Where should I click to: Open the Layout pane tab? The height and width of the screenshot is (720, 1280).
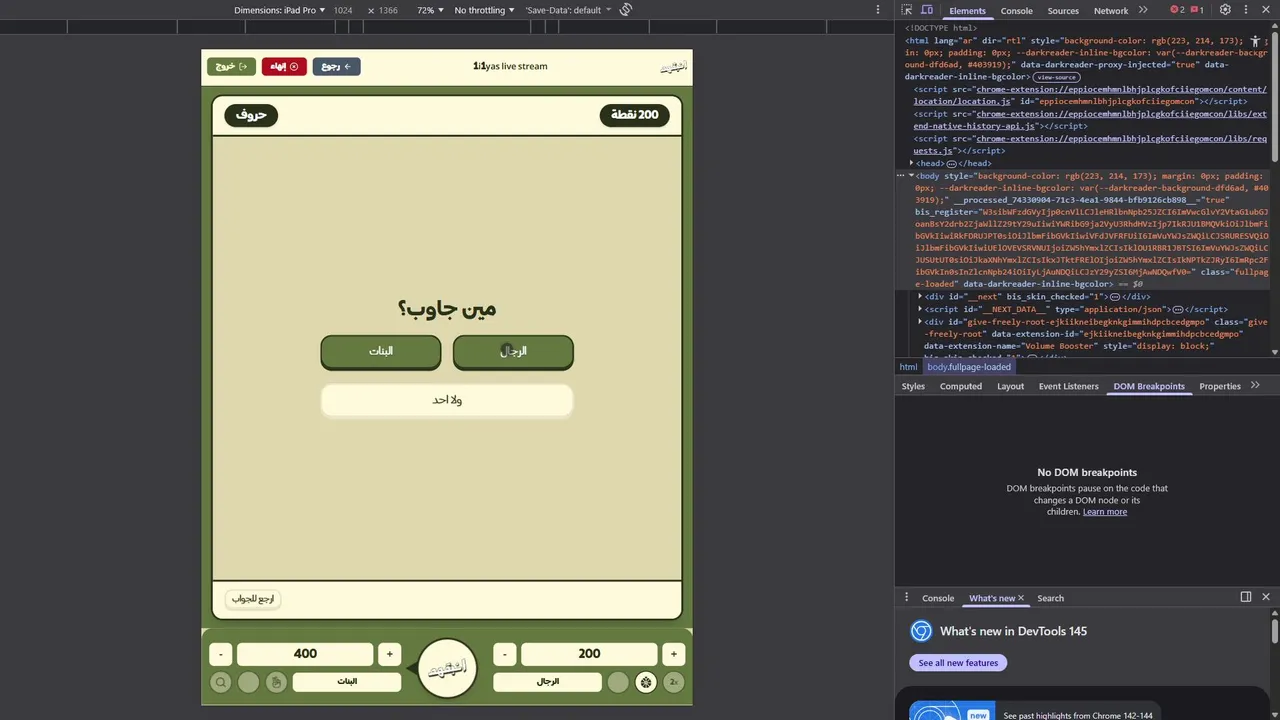[1010, 386]
